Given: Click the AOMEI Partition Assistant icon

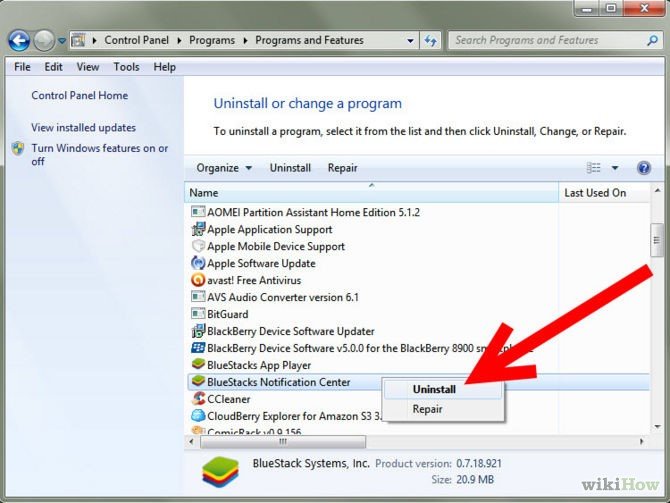Looking at the screenshot, I should [198, 212].
